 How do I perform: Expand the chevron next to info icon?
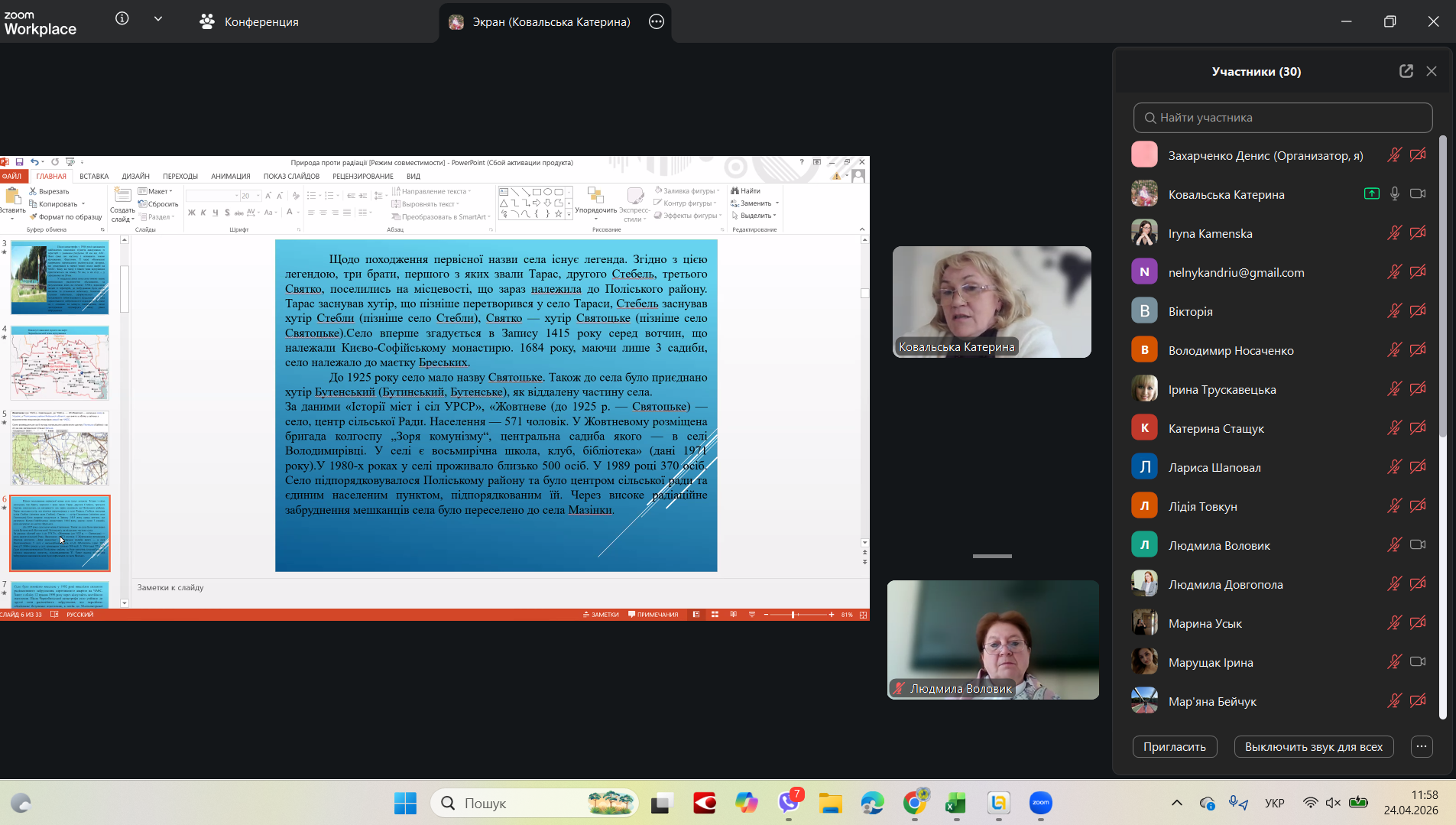tap(158, 19)
